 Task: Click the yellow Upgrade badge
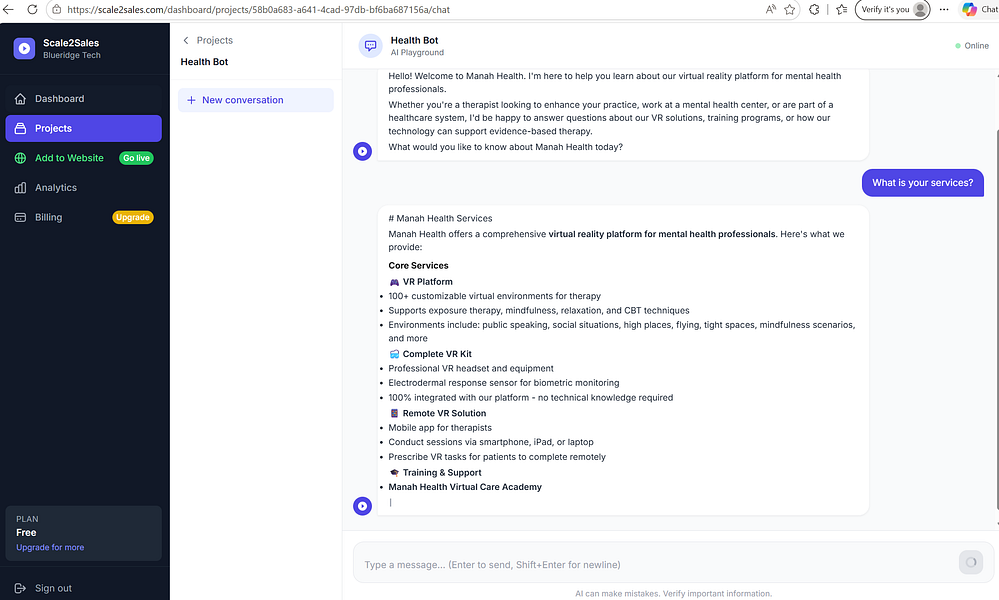(133, 217)
